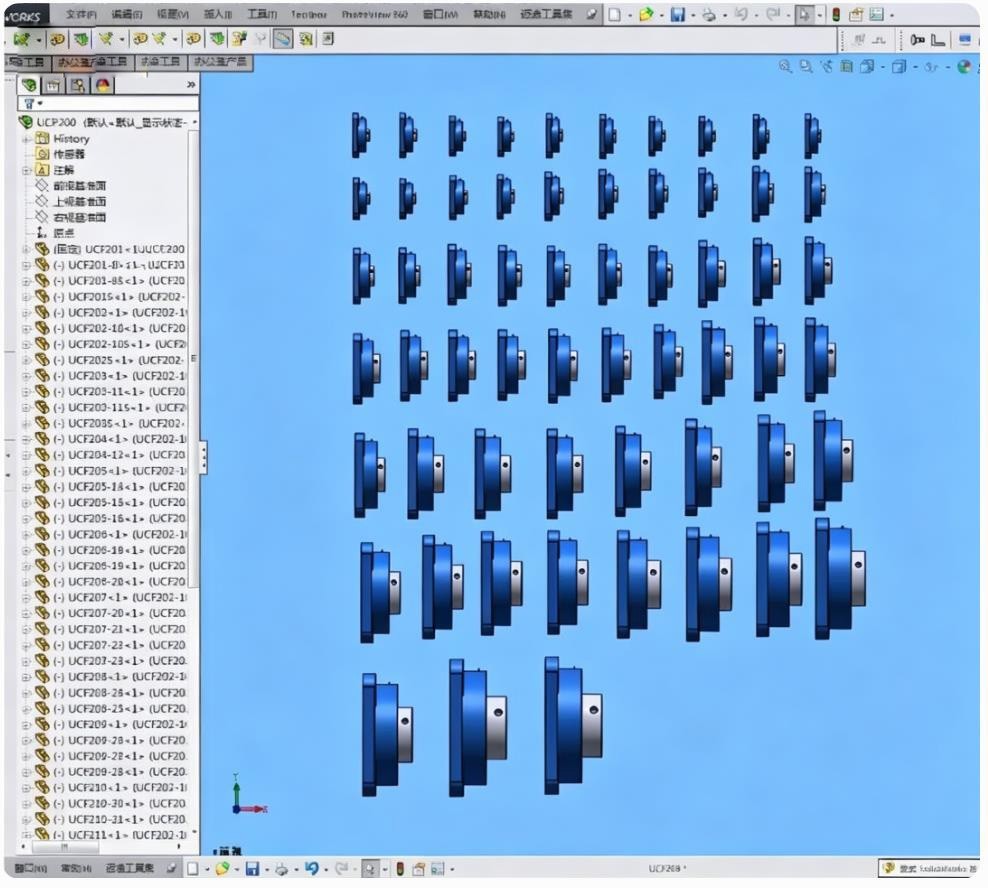Switch to the last command tab ending in 产品
This screenshot has width=988, height=888.
[x=221, y=62]
